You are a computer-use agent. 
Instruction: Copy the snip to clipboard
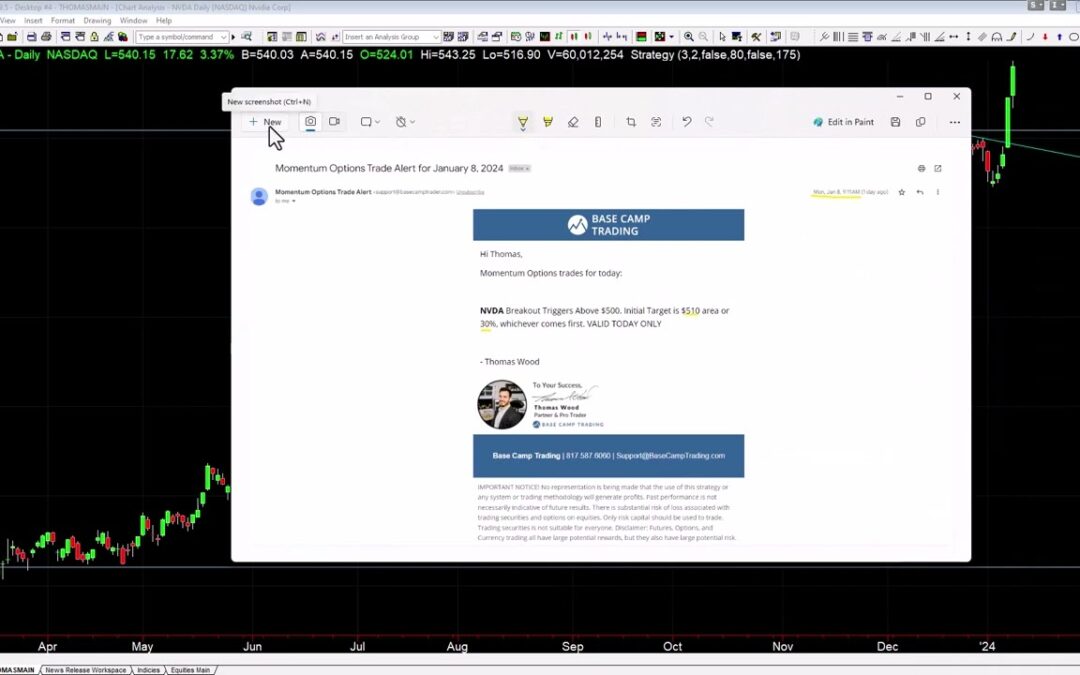coord(921,122)
